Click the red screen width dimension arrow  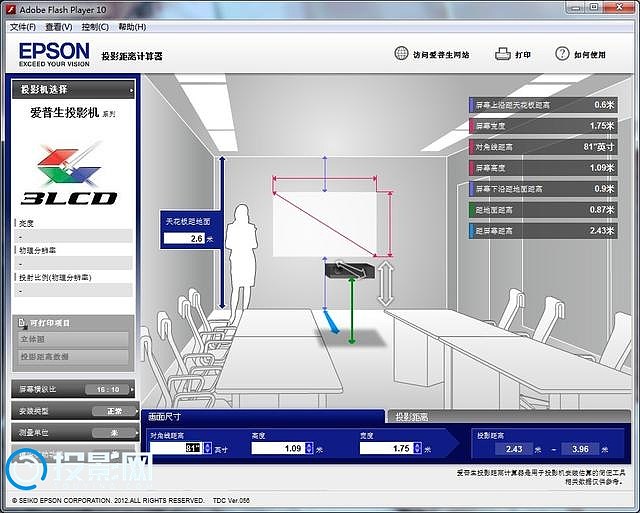pyautogui.click(x=324, y=178)
